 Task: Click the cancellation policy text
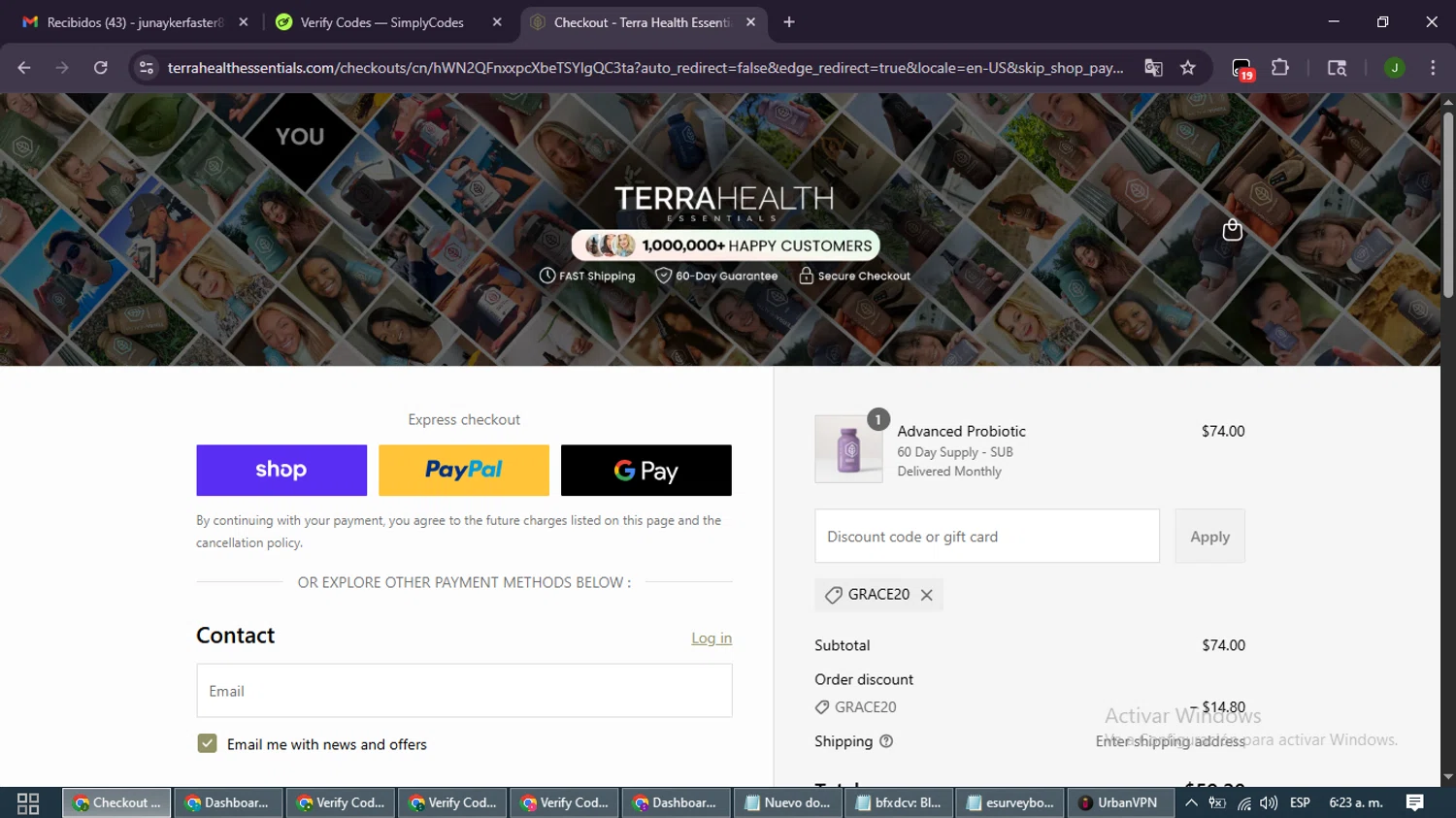point(248,543)
